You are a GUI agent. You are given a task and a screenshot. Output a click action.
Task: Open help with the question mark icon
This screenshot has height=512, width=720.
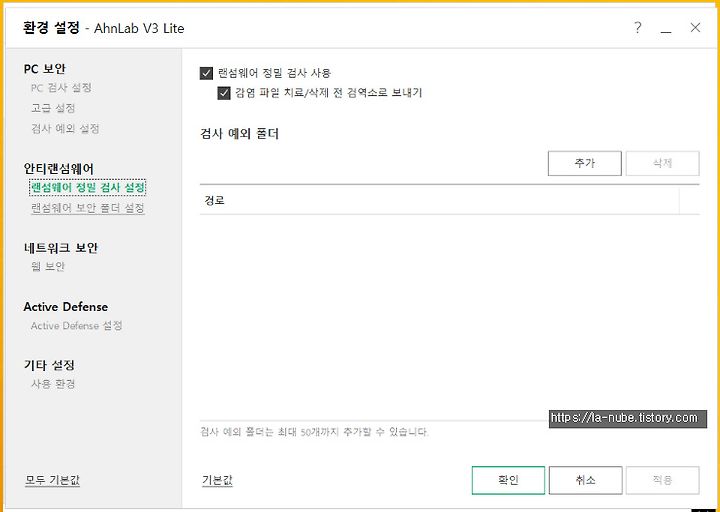point(637,28)
